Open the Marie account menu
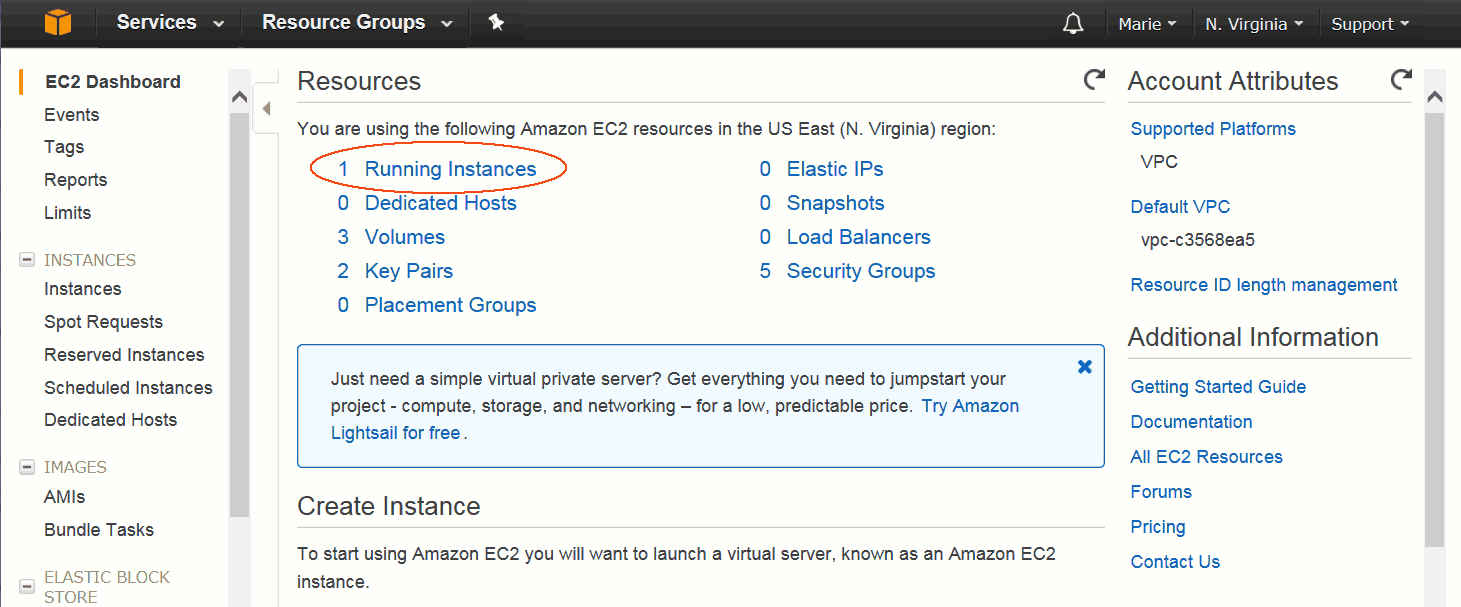This screenshot has height=607, width=1461. tap(1147, 24)
